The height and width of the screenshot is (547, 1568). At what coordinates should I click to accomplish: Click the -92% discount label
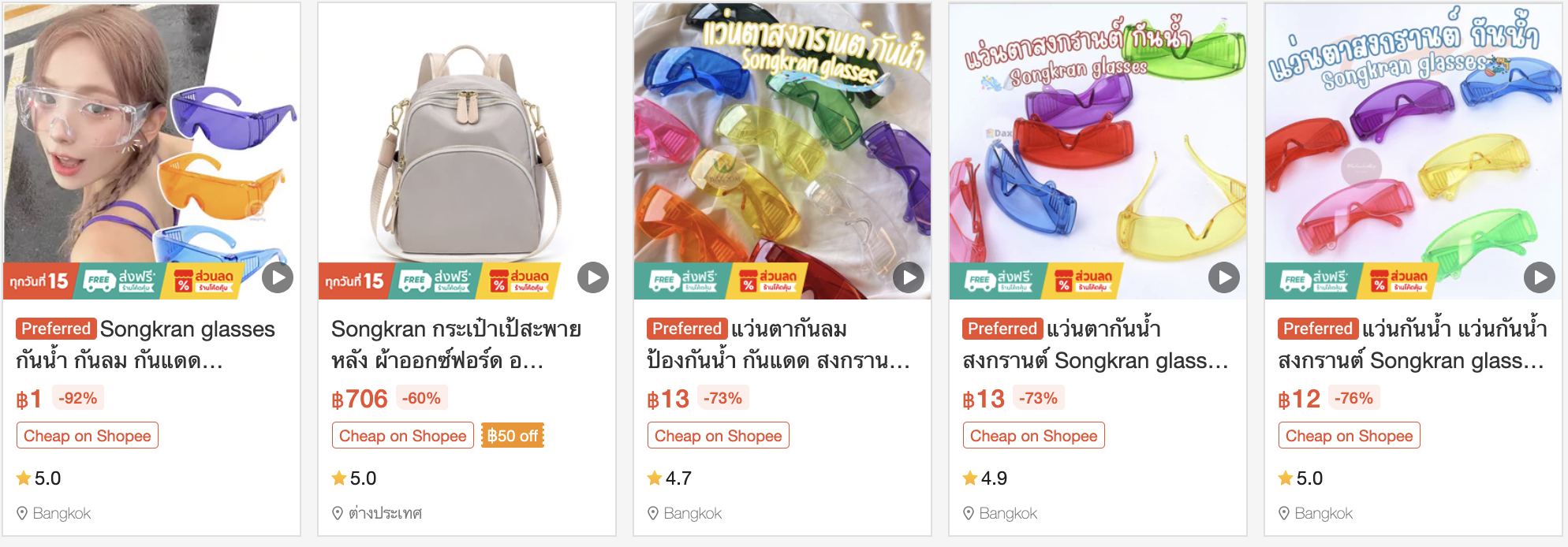click(x=78, y=398)
